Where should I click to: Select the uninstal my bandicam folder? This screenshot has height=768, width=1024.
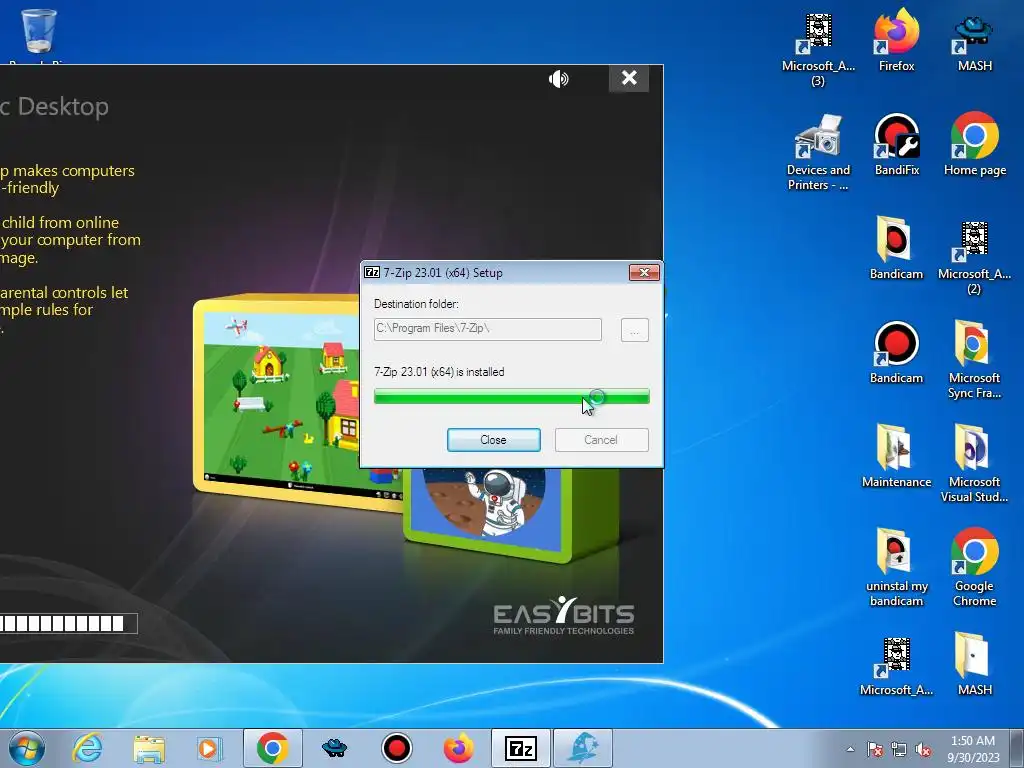coord(896,568)
